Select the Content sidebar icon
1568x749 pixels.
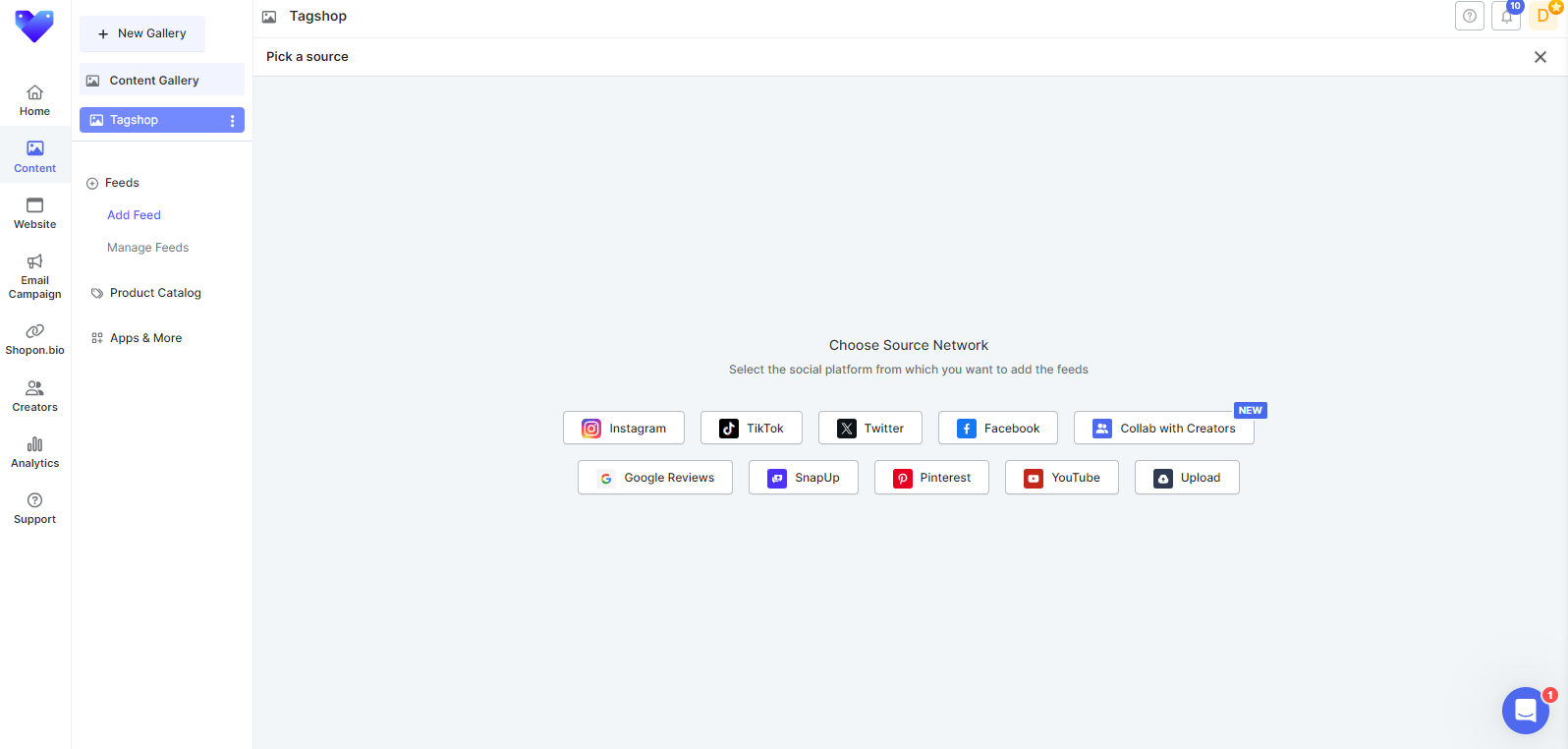[x=34, y=148]
